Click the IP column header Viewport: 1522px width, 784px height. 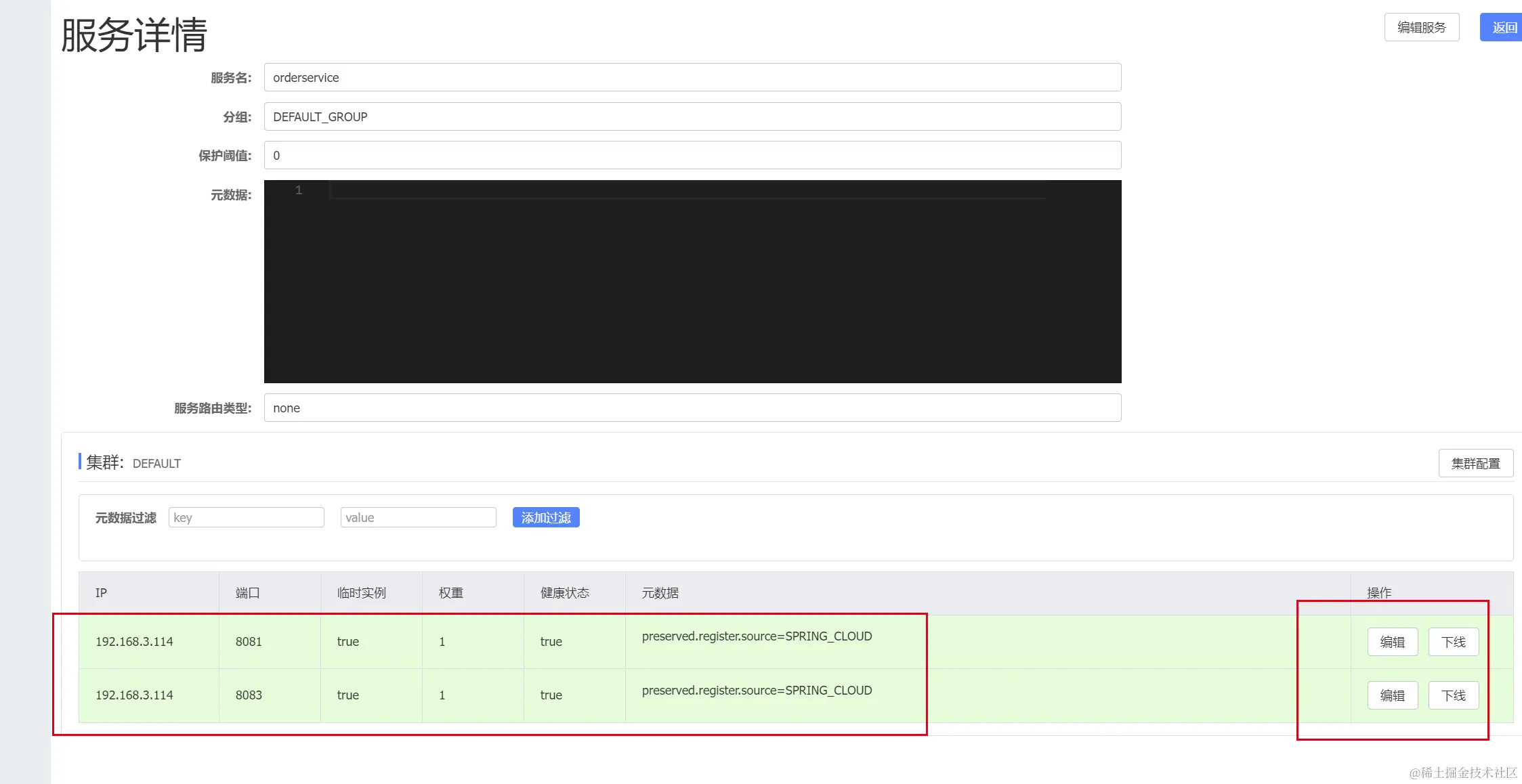coord(102,593)
